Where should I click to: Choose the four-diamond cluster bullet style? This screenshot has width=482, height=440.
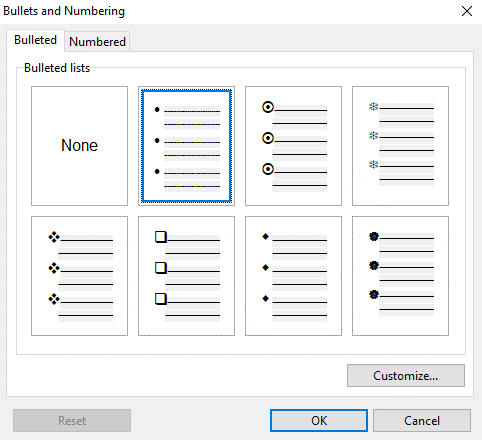coord(79,276)
